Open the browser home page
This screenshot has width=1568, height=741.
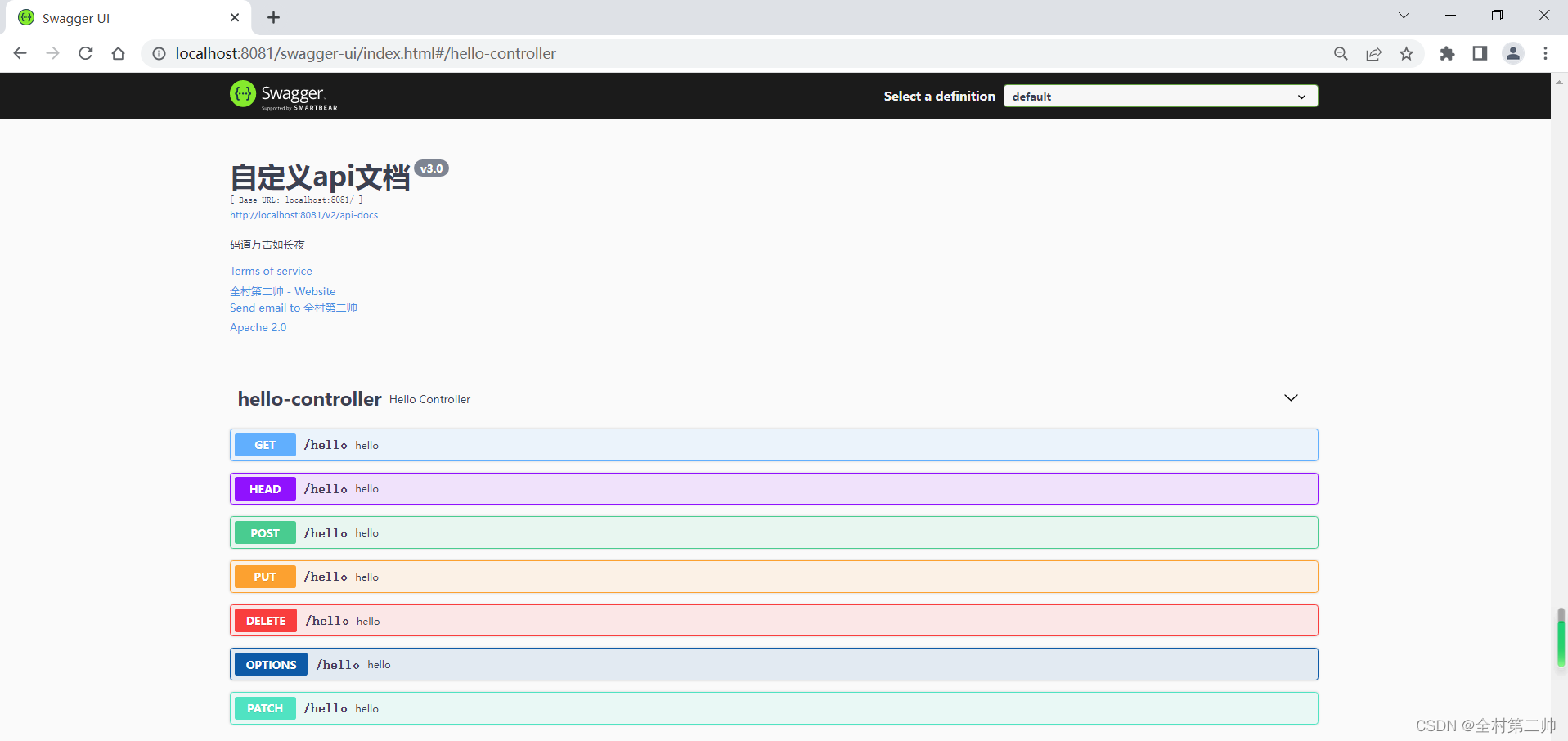pyautogui.click(x=119, y=53)
